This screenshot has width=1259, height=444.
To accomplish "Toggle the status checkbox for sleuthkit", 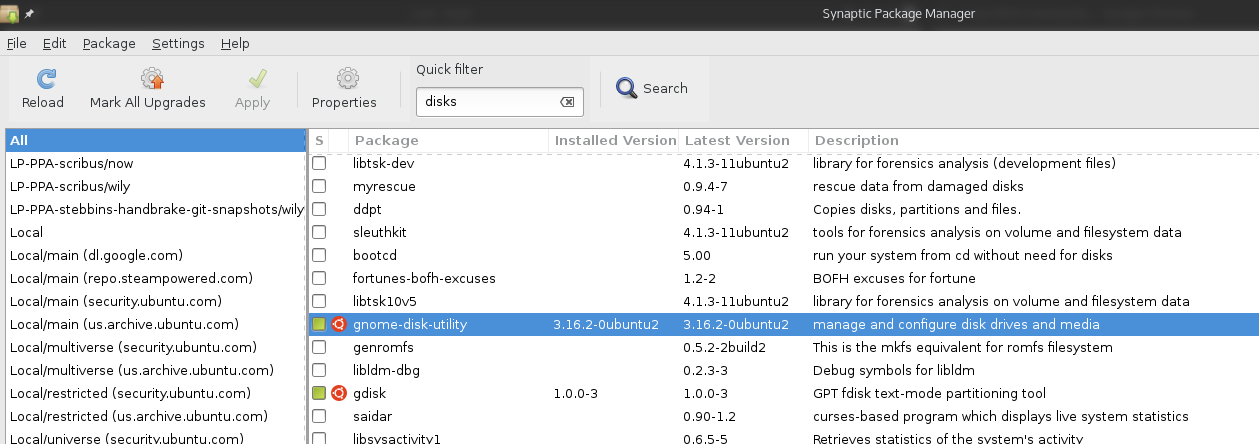I will tap(319, 232).
